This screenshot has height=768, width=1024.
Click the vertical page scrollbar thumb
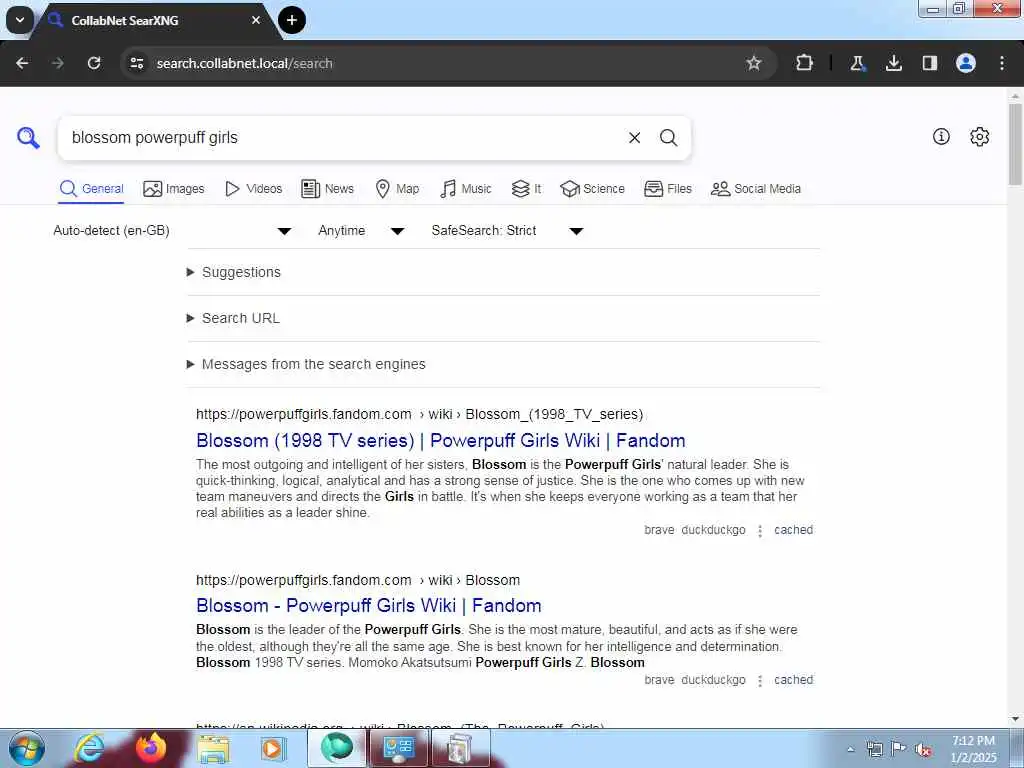pyautogui.click(x=1016, y=144)
